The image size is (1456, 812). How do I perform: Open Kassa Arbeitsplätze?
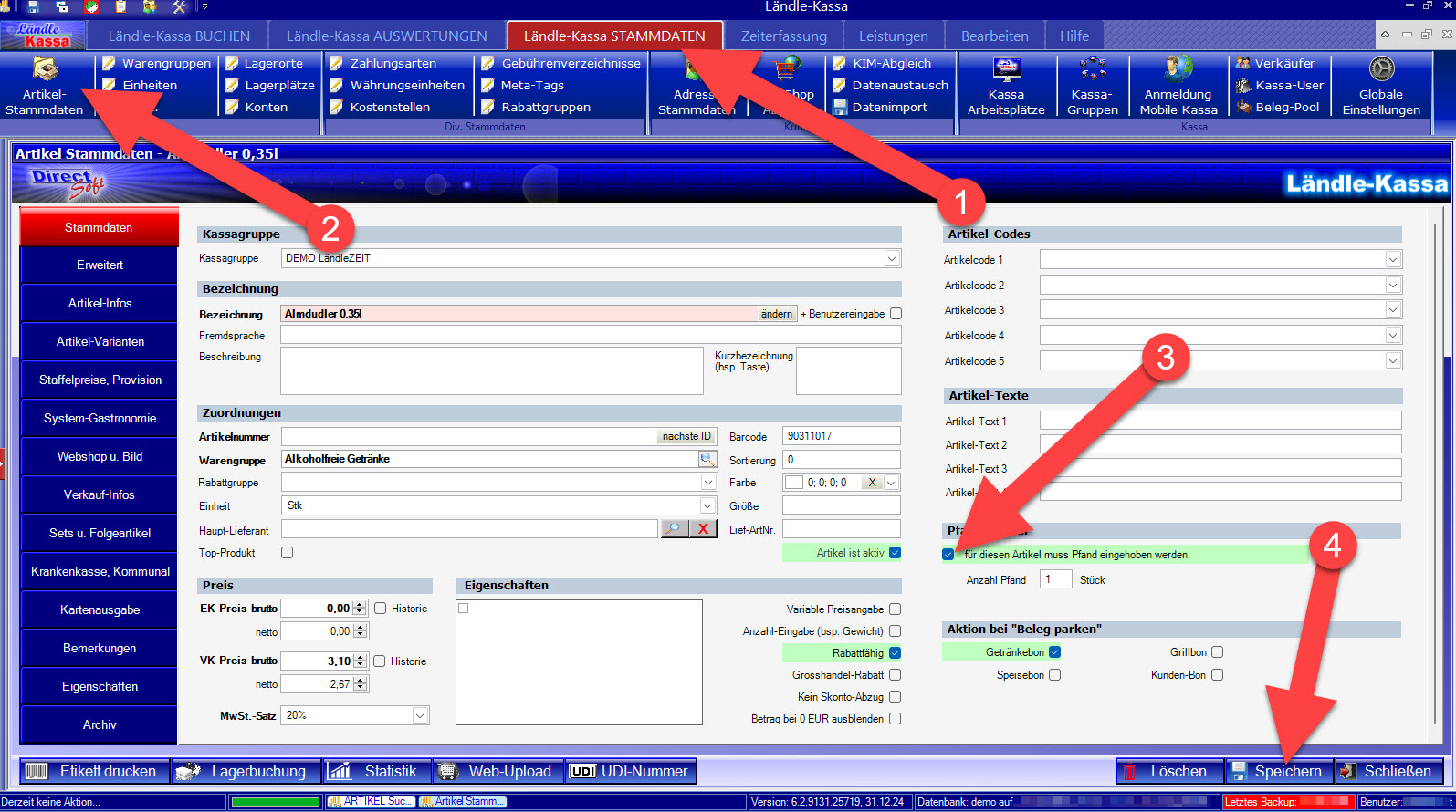click(x=1006, y=86)
